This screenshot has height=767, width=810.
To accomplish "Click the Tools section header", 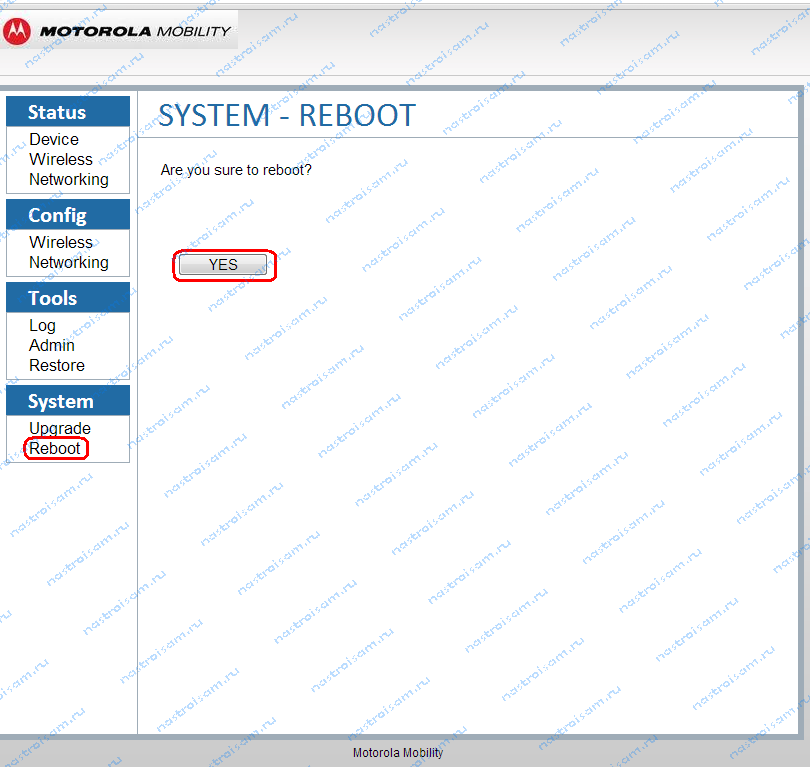I will pyautogui.click(x=53, y=298).
